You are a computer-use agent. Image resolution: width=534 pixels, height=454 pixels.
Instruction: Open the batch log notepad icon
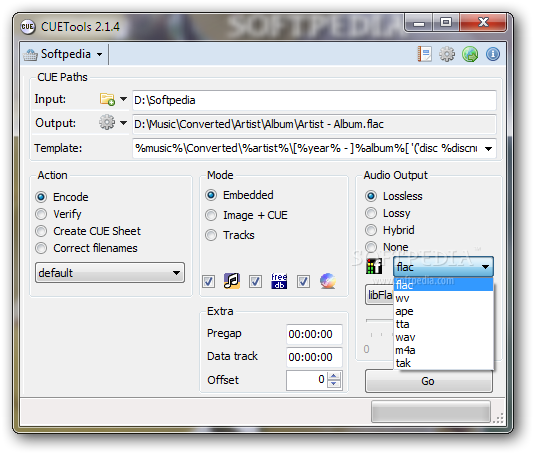[424, 54]
